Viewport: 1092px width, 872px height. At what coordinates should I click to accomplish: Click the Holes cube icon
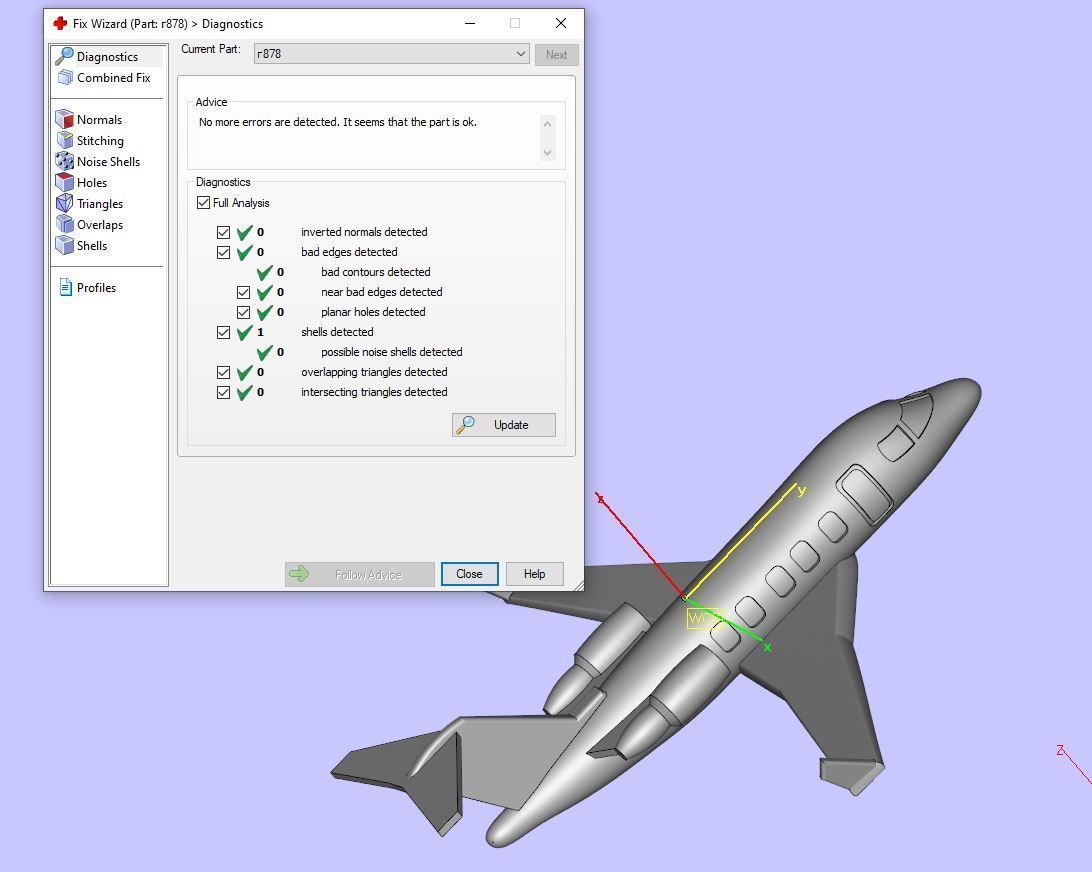click(64, 182)
